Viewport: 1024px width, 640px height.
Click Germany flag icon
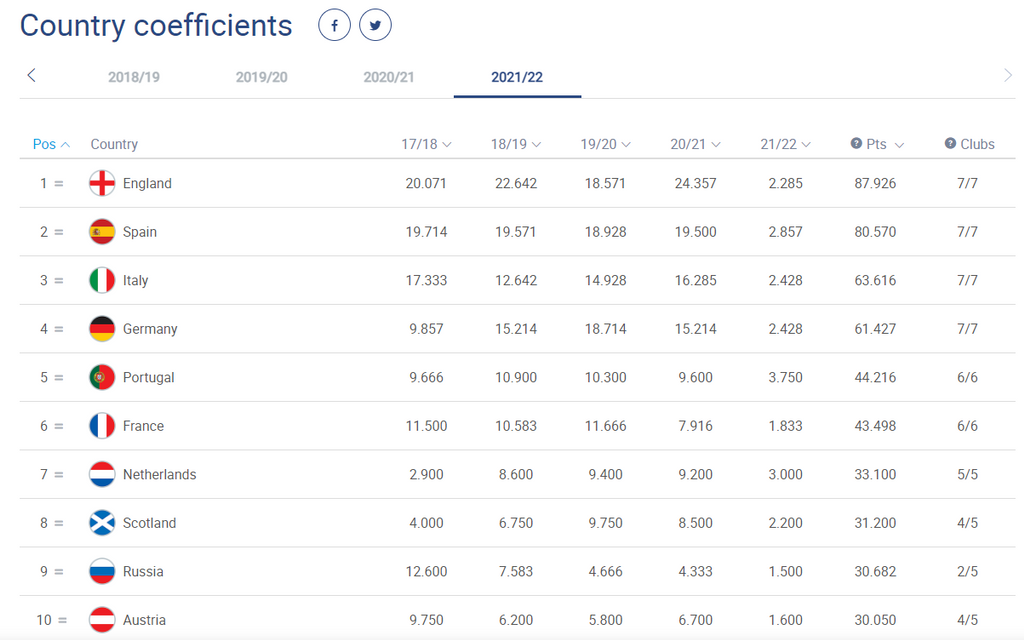[x=102, y=328]
